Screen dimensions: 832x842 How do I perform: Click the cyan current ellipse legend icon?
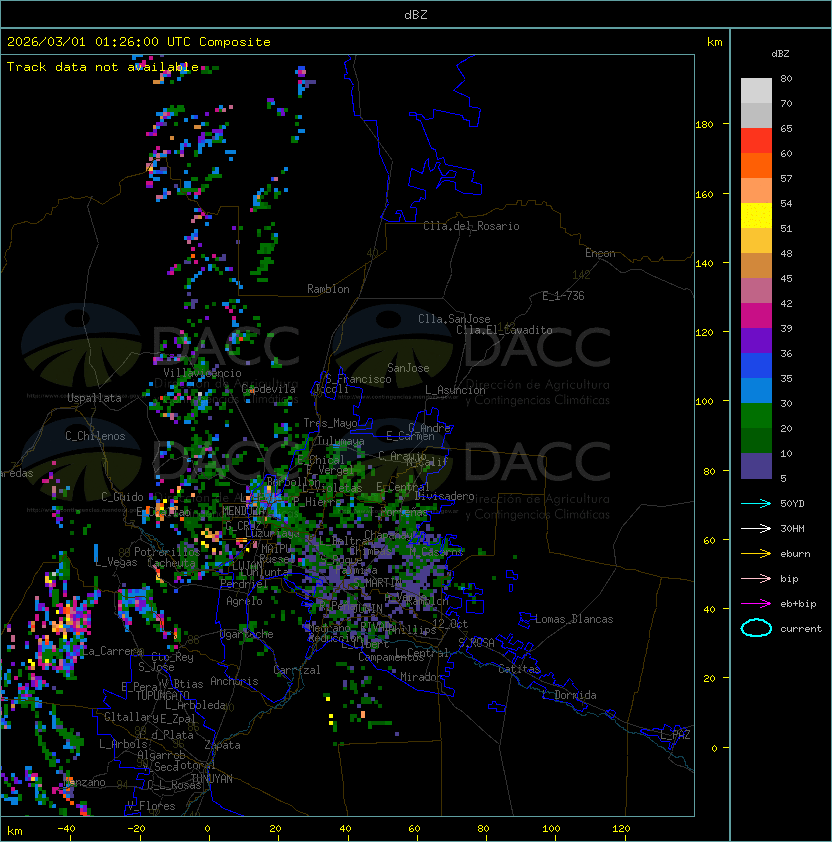(756, 628)
